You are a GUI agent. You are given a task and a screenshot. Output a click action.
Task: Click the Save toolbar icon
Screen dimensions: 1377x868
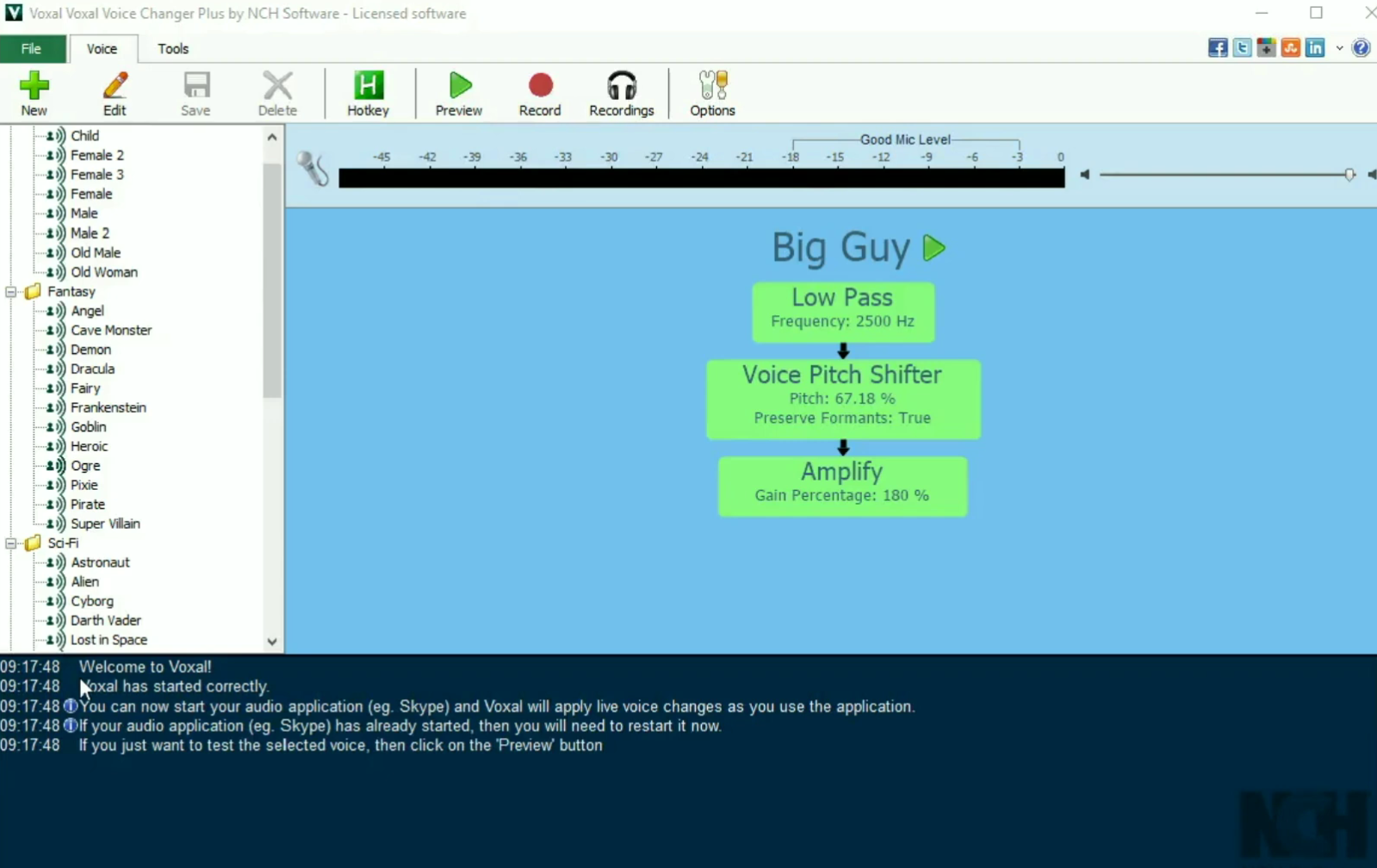coord(195,93)
